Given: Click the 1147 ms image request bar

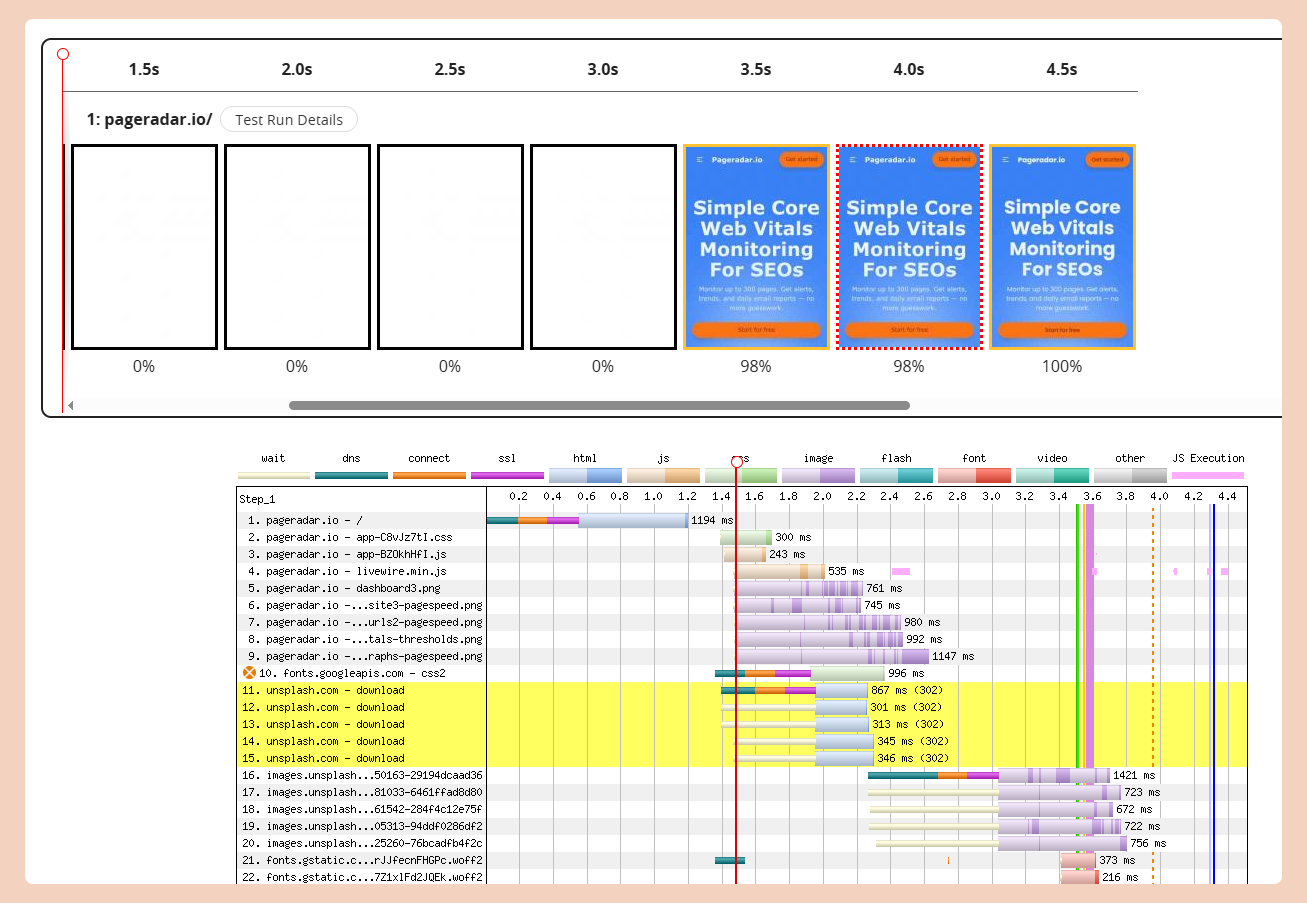Looking at the screenshot, I should tap(832, 657).
